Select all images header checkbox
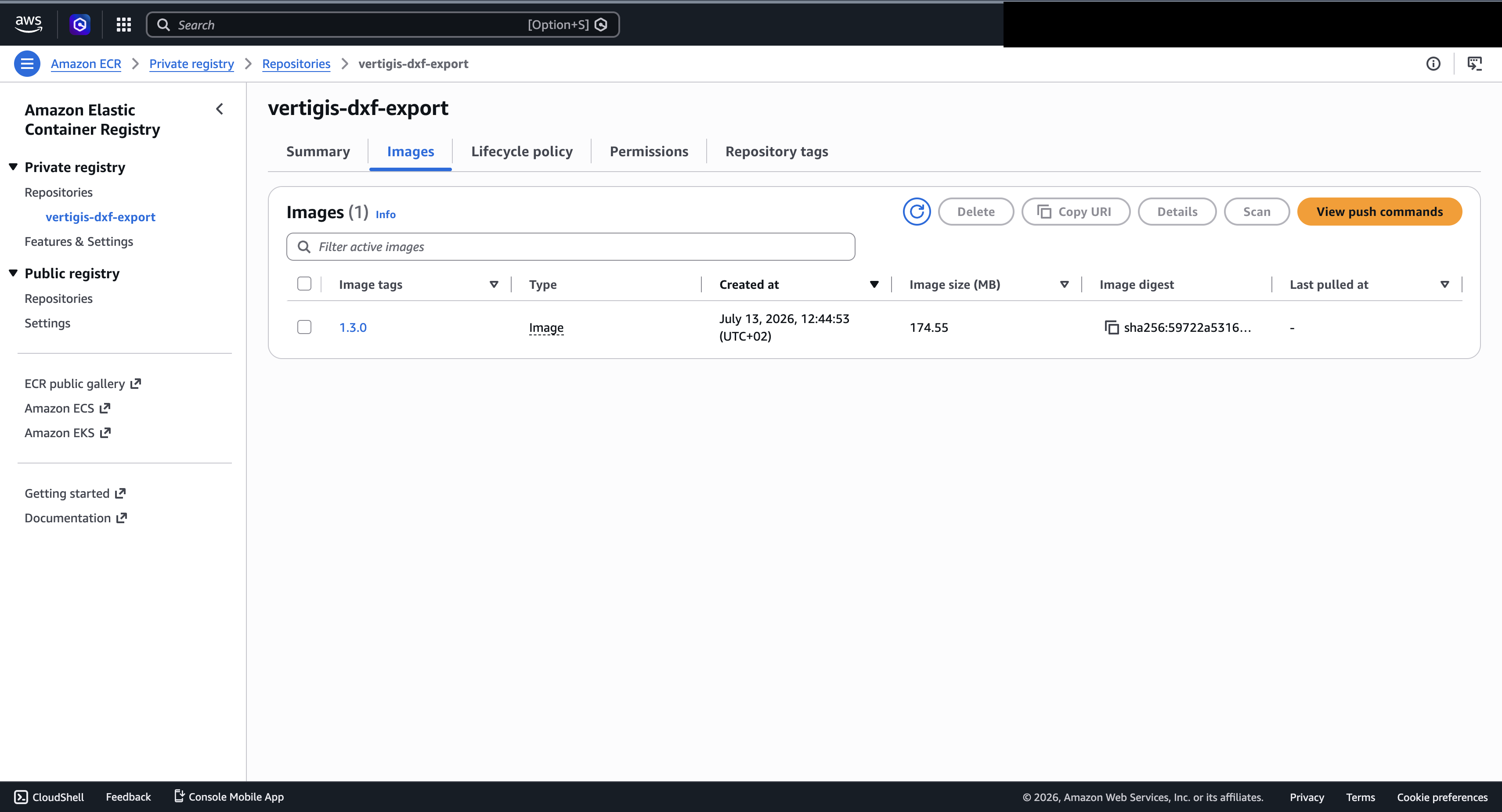The height and width of the screenshot is (812, 1502). click(x=304, y=284)
